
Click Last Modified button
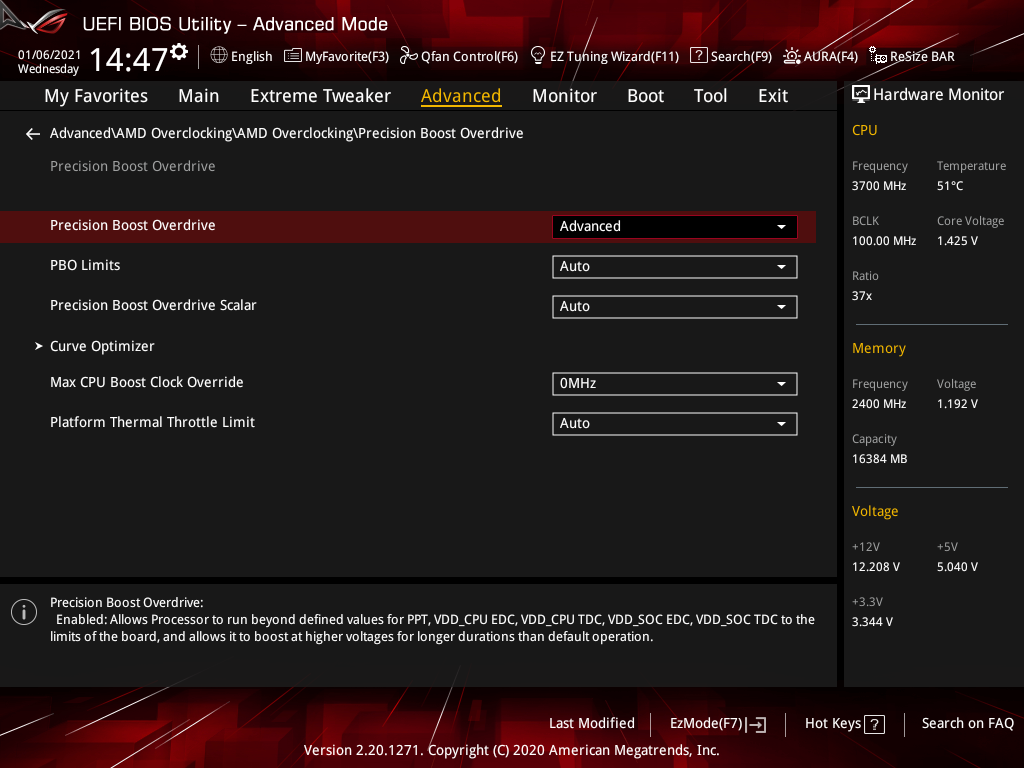tap(592, 724)
